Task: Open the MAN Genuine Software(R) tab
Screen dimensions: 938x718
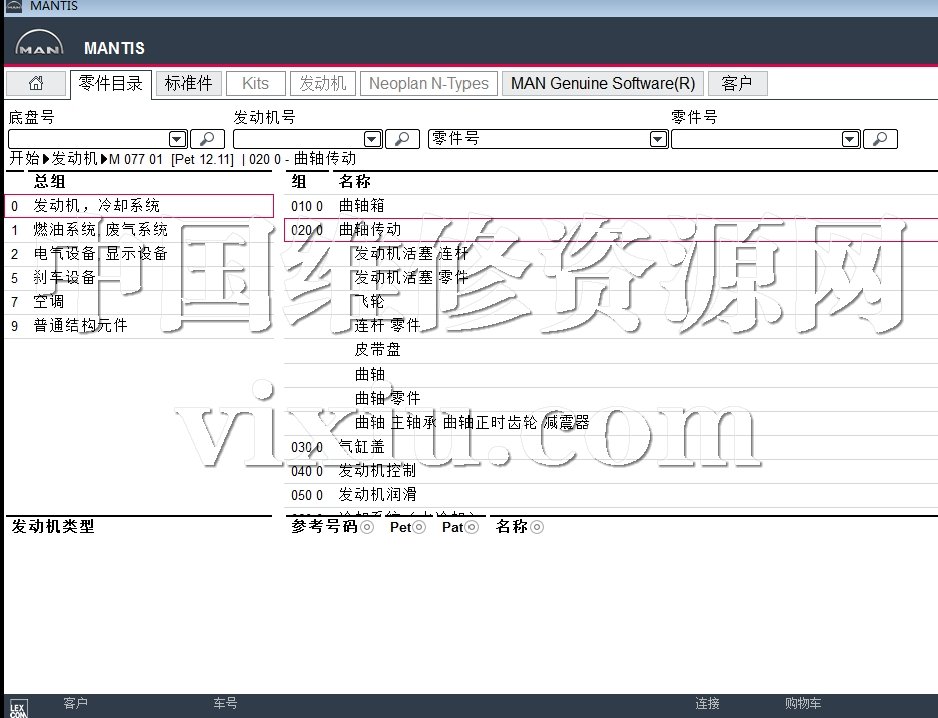Action: pos(603,84)
